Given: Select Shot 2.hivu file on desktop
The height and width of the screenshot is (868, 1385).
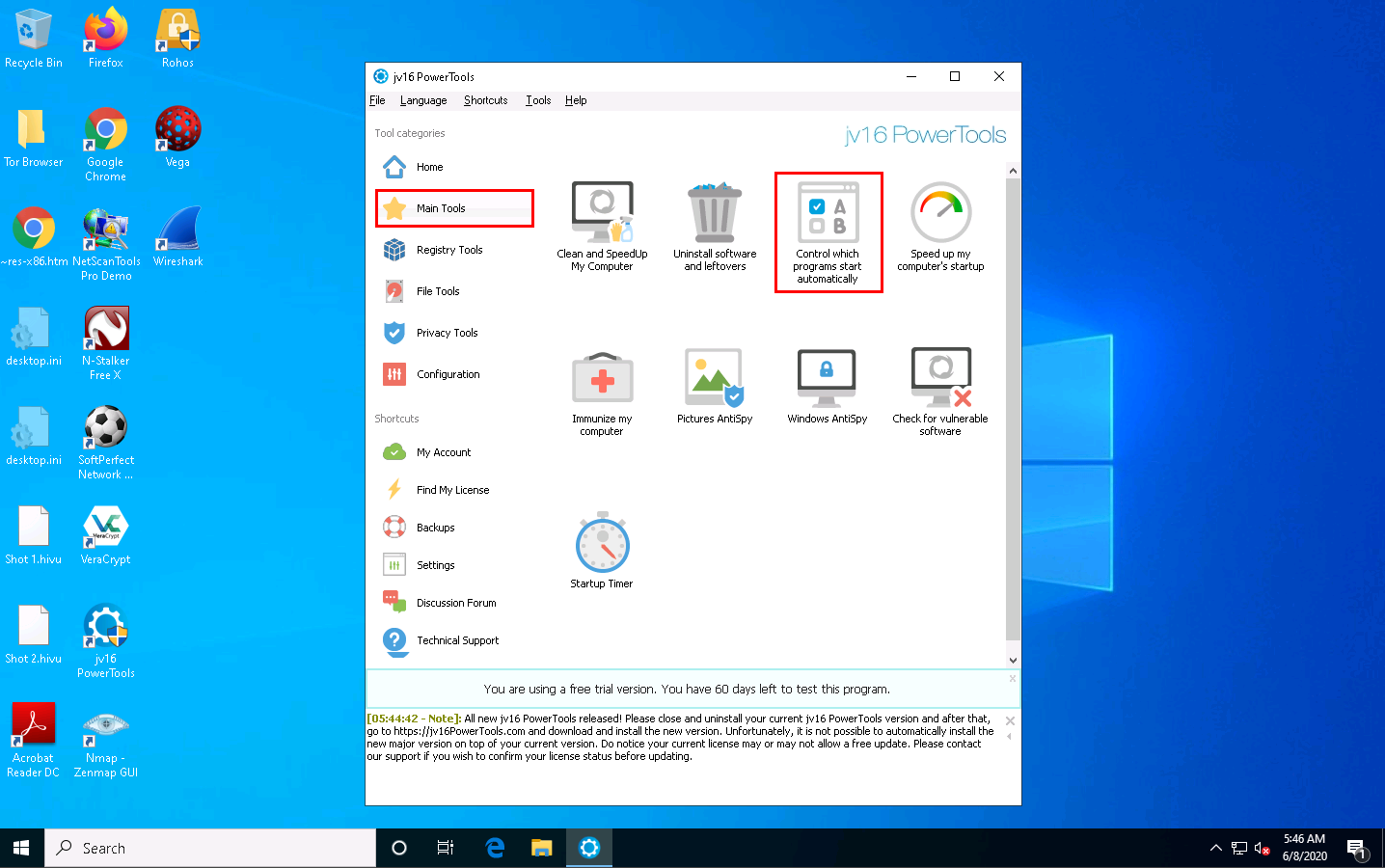Looking at the screenshot, I should coord(34,635).
